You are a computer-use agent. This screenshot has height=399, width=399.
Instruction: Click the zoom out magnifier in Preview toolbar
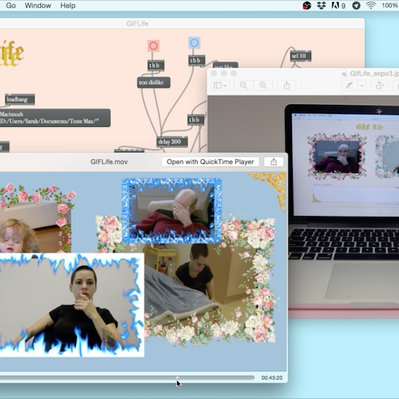click(244, 86)
